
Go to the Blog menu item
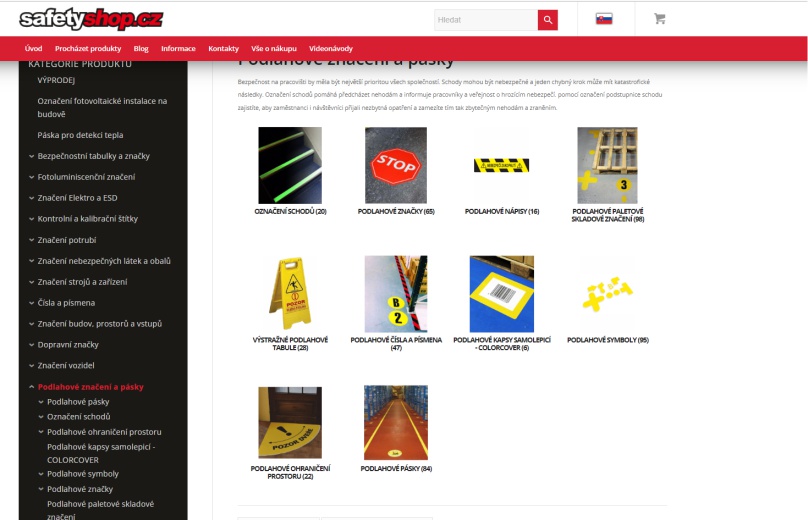141,48
